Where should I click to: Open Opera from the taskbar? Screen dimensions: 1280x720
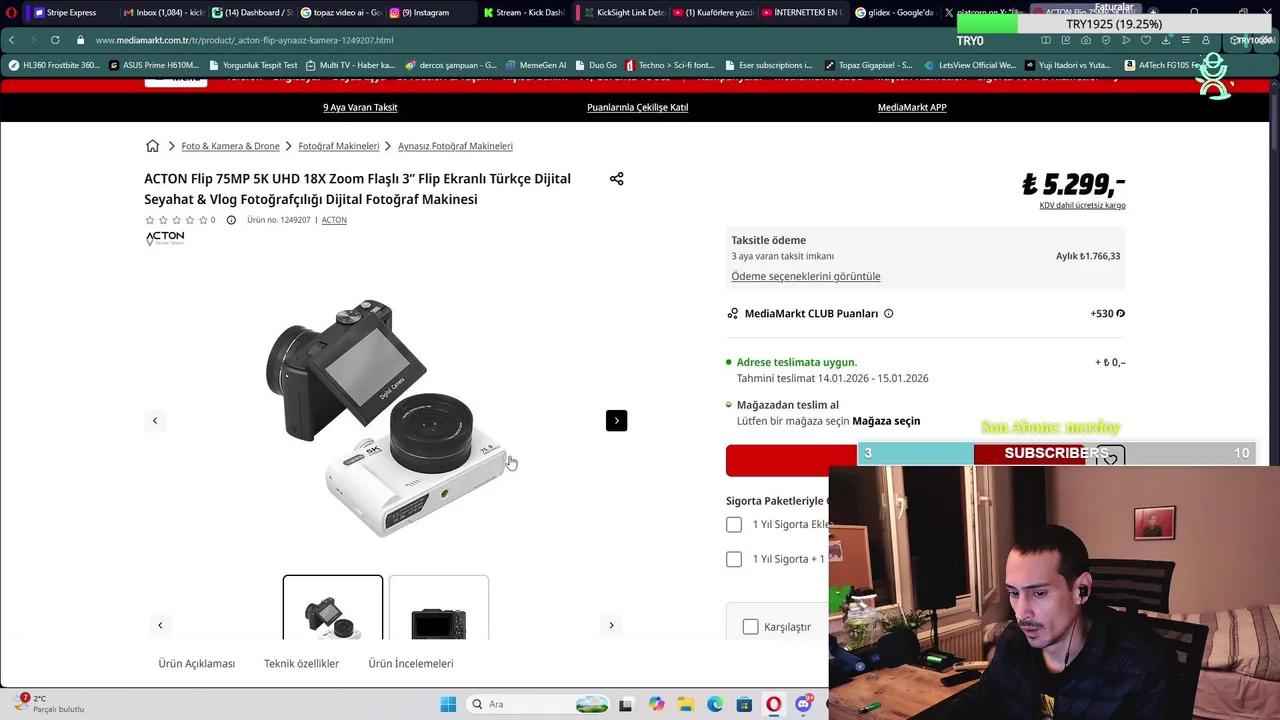pos(773,704)
